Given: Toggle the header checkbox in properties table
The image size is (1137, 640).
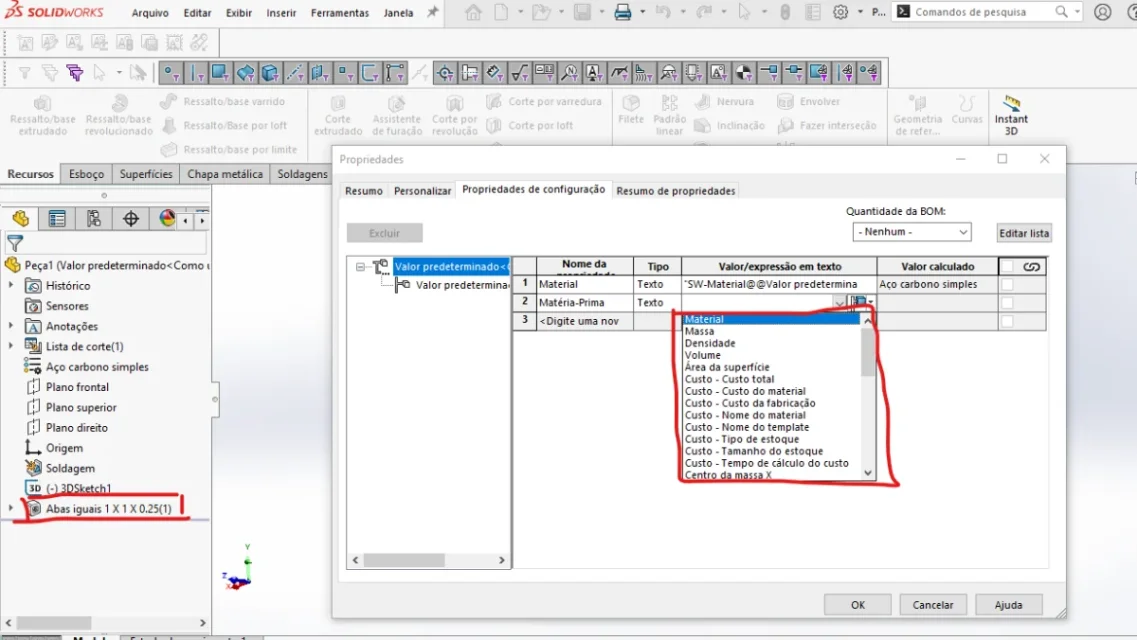Looking at the screenshot, I should pos(1006,267).
